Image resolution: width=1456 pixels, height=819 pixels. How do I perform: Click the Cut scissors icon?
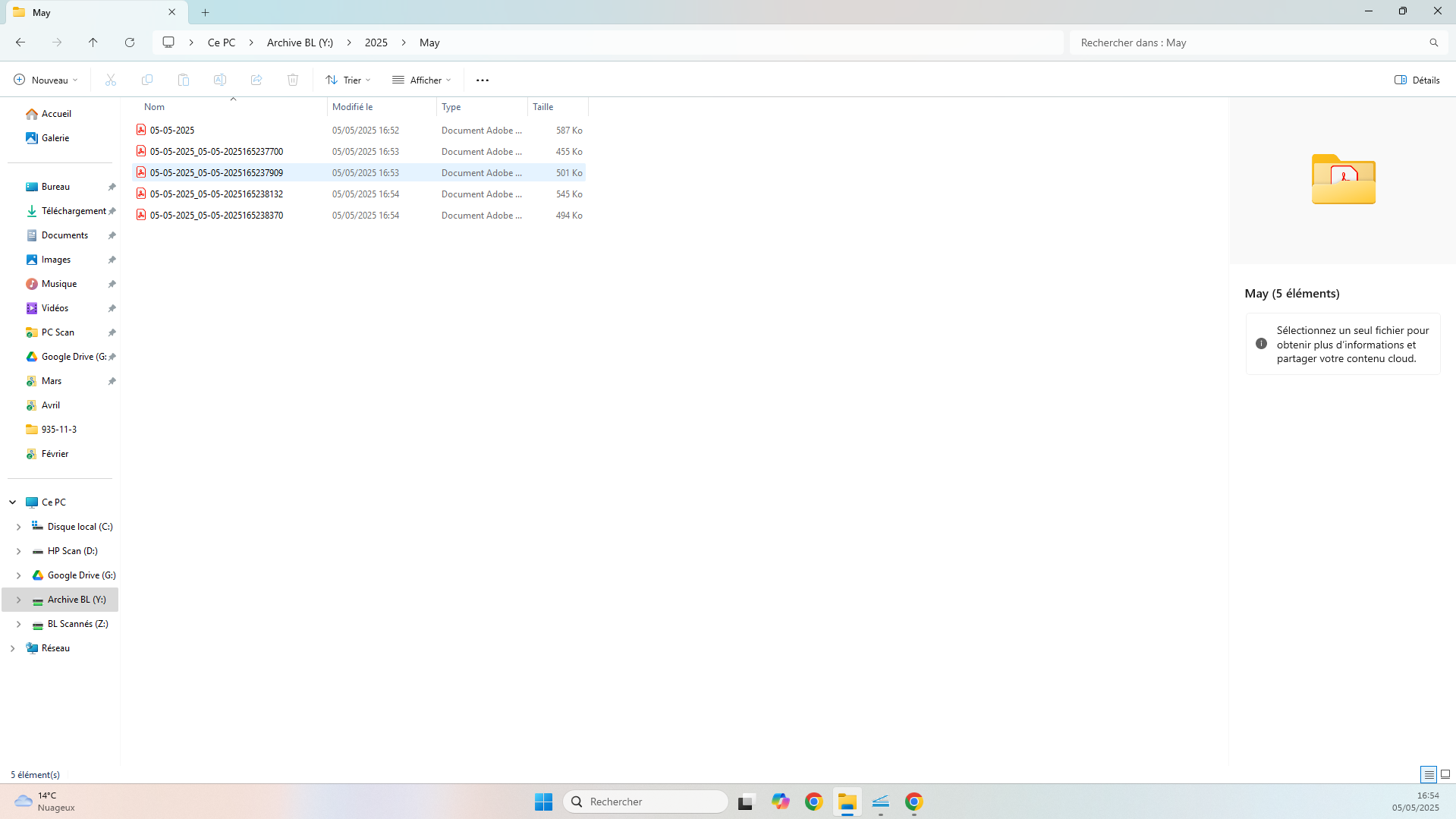click(x=111, y=80)
